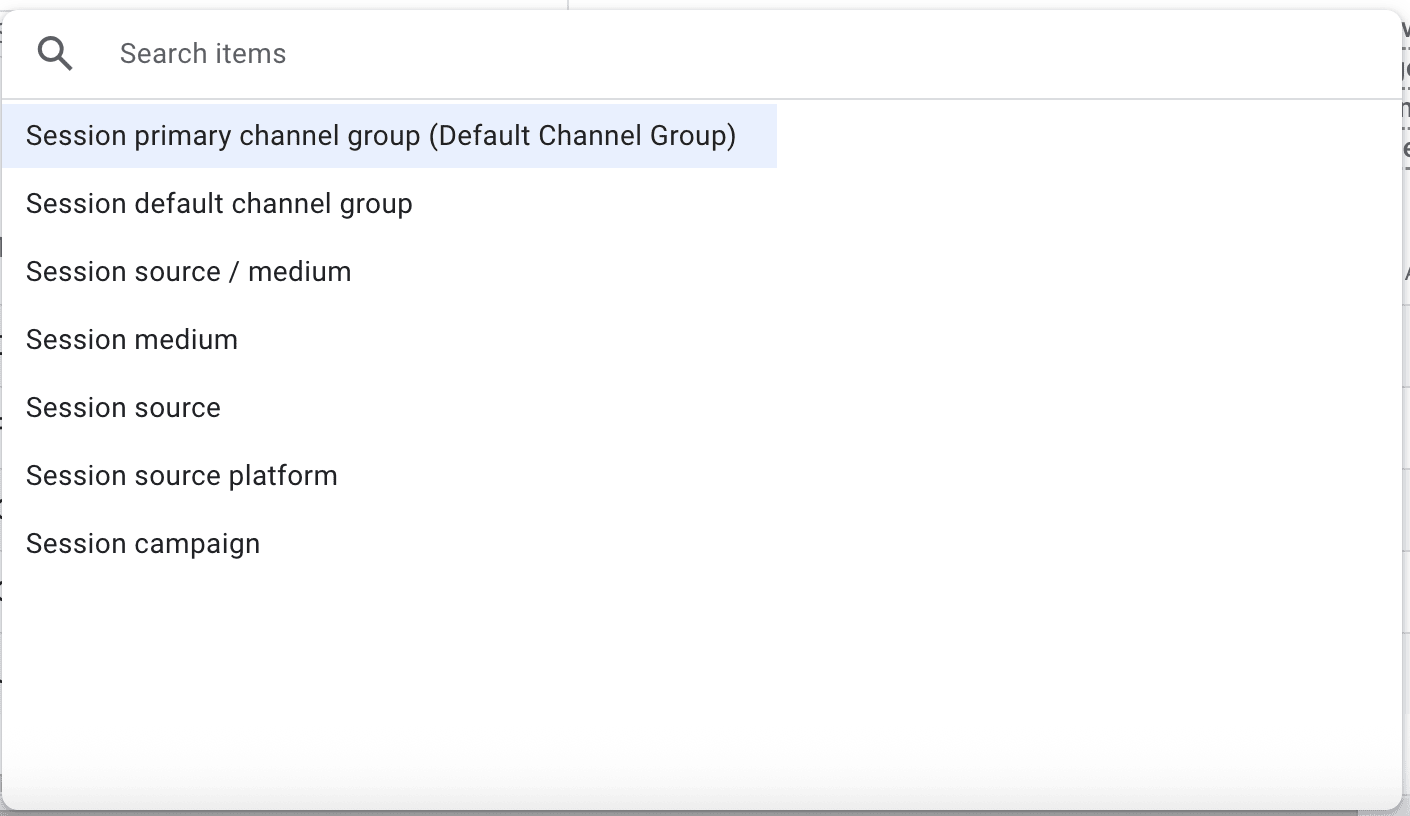
Task: Click the magnifying glass search icon
Action: pos(55,53)
